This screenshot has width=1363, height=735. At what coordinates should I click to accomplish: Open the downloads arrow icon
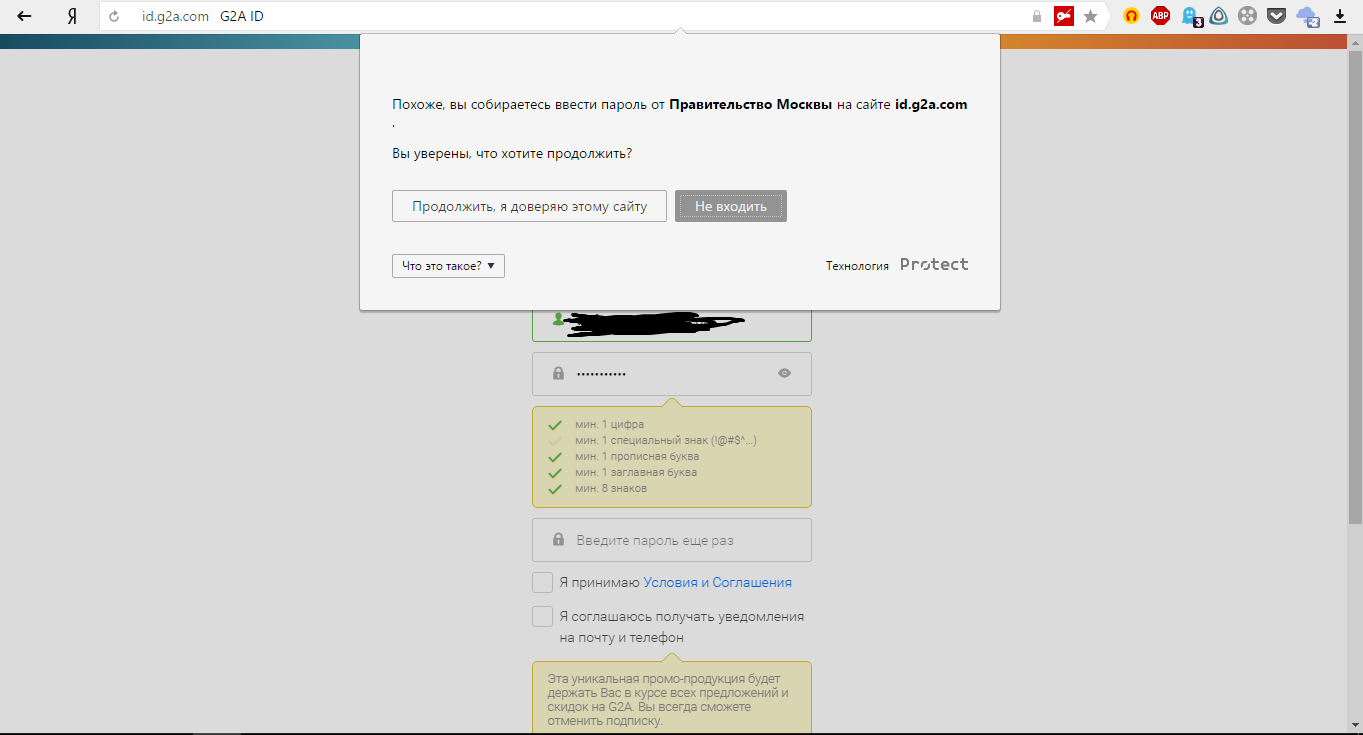click(x=1340, y=16)
